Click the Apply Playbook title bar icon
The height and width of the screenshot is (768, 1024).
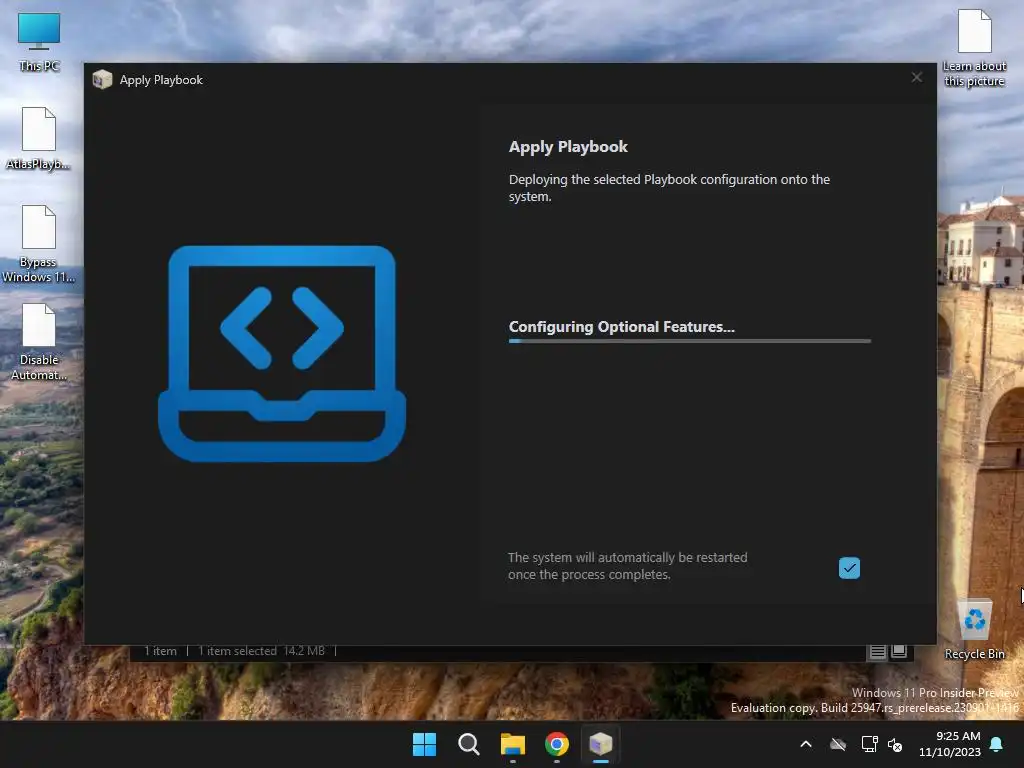tap(103, 80)
